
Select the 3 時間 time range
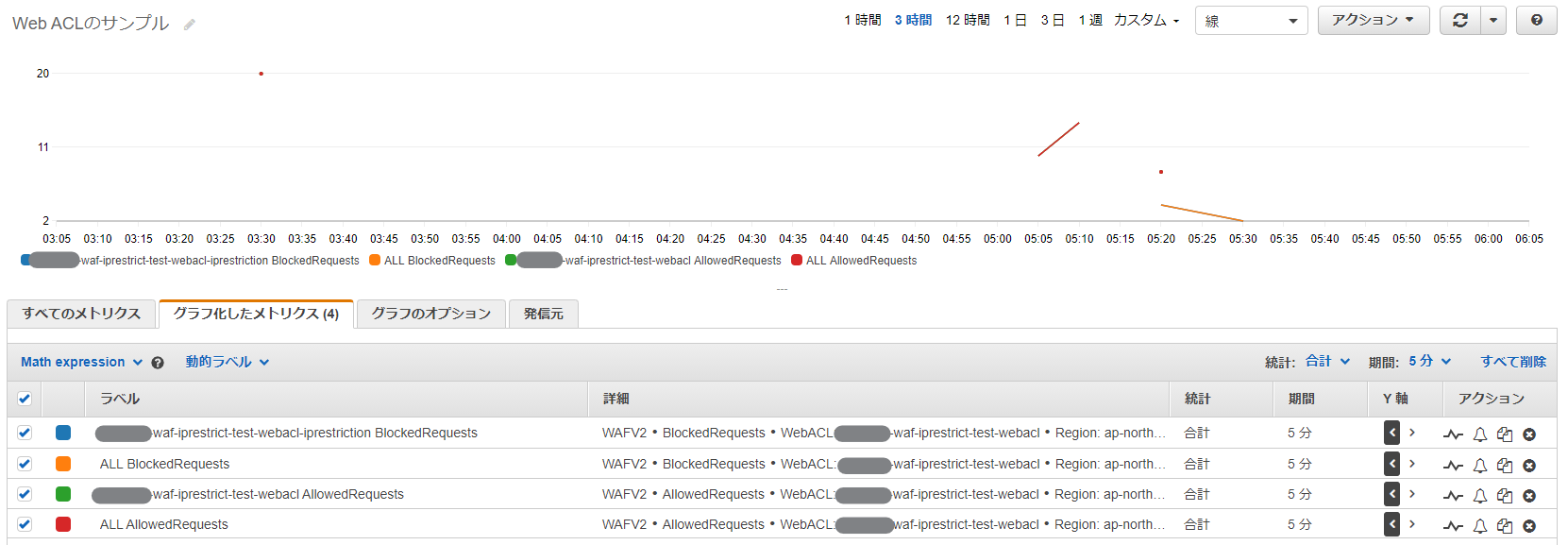(x=913, y=20)
